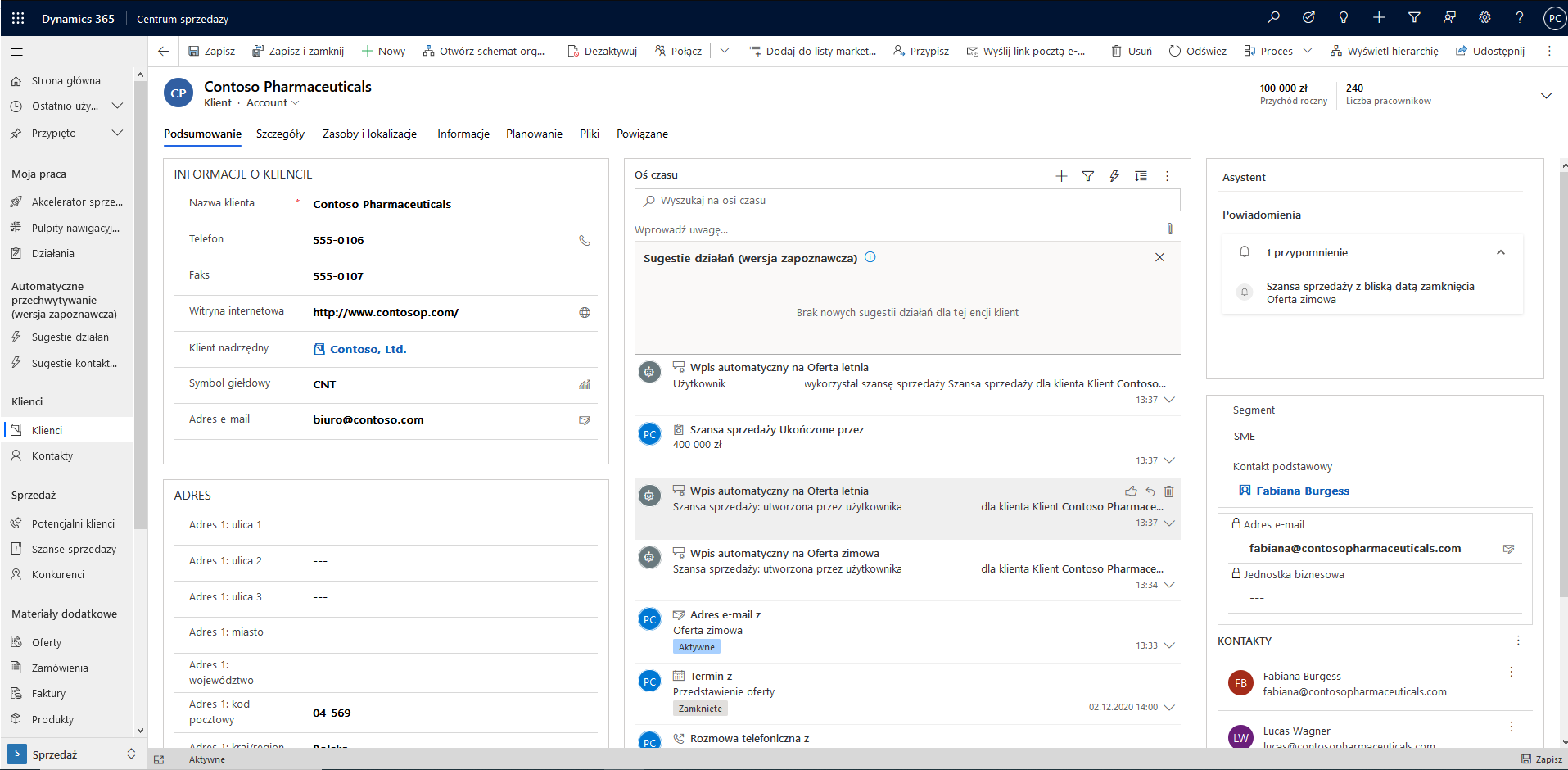Open more timeline options vertical dots
The image size is (1568, 770).
coord(1168,175)
